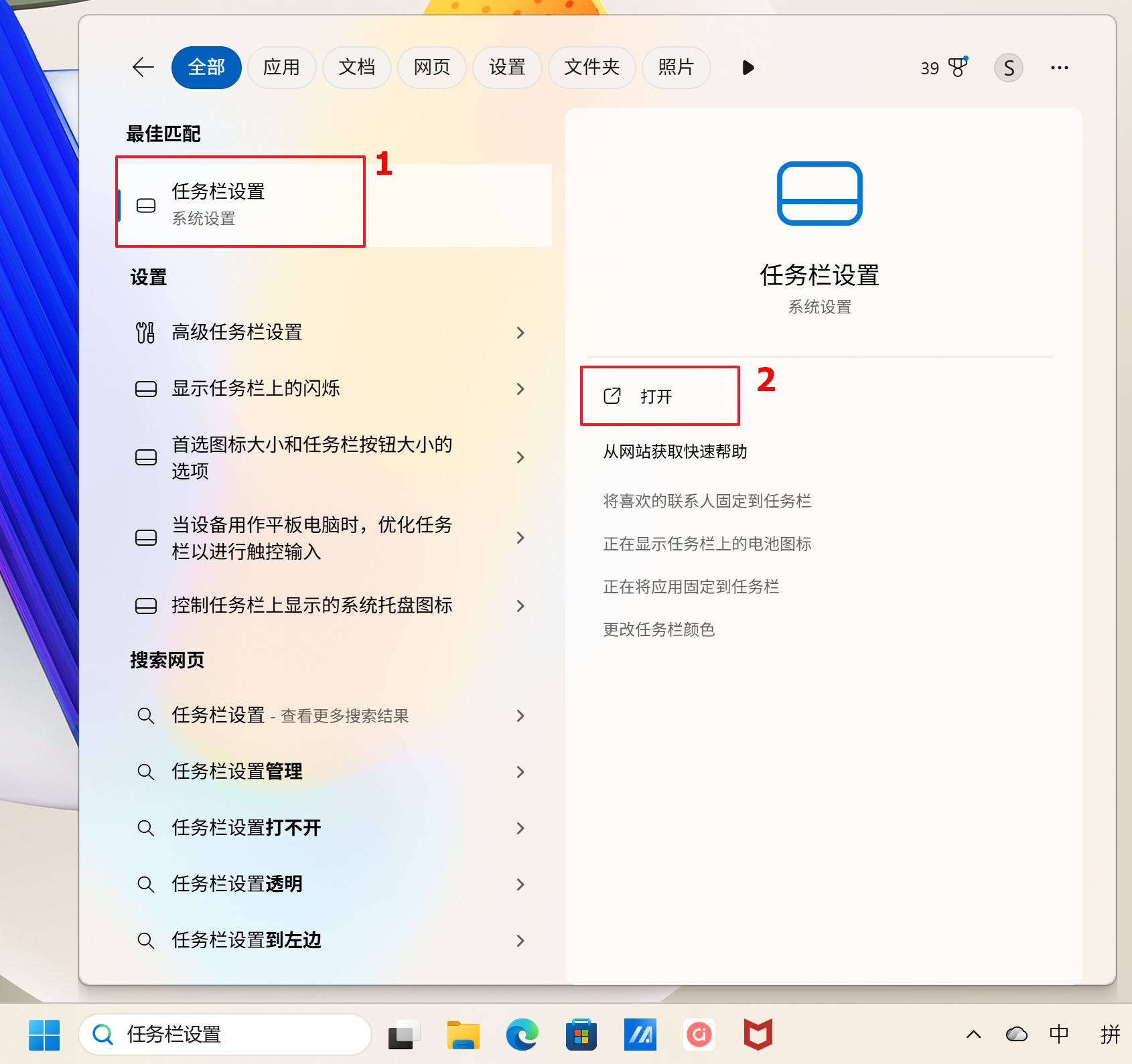The image size is (1132, 1064).
Task: Show more filter tabs with play arrow
Action: coord(748,68)
